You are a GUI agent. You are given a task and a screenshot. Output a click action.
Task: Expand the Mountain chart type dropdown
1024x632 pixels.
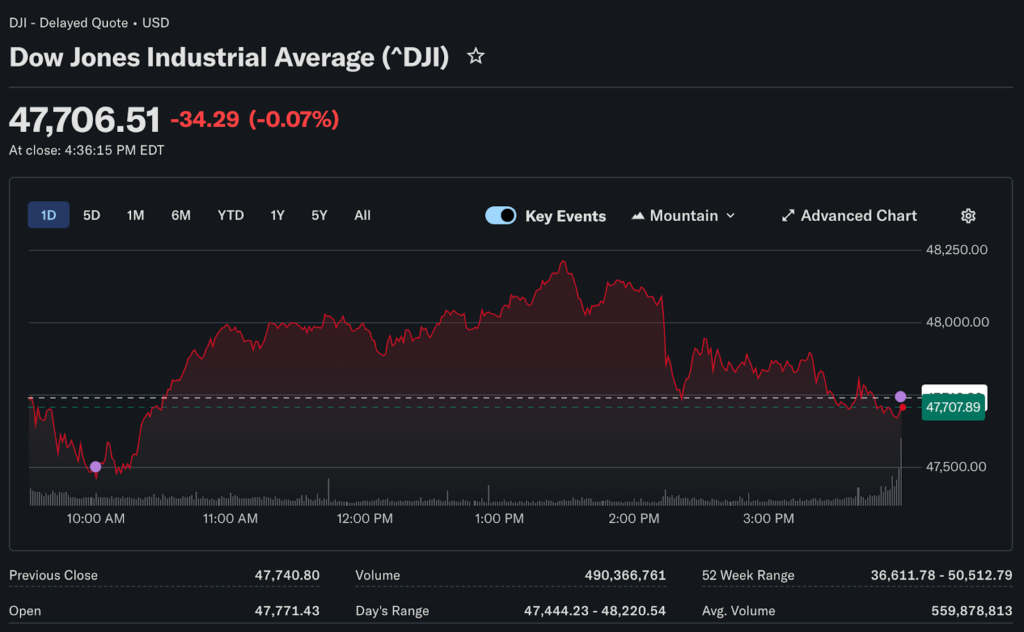pos(684,216)
